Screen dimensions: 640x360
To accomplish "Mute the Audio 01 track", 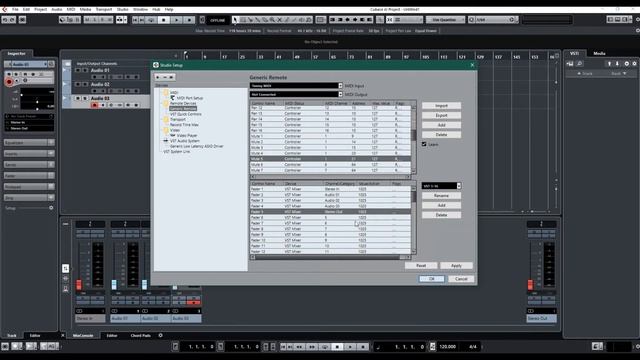I will tap(78, 71).
